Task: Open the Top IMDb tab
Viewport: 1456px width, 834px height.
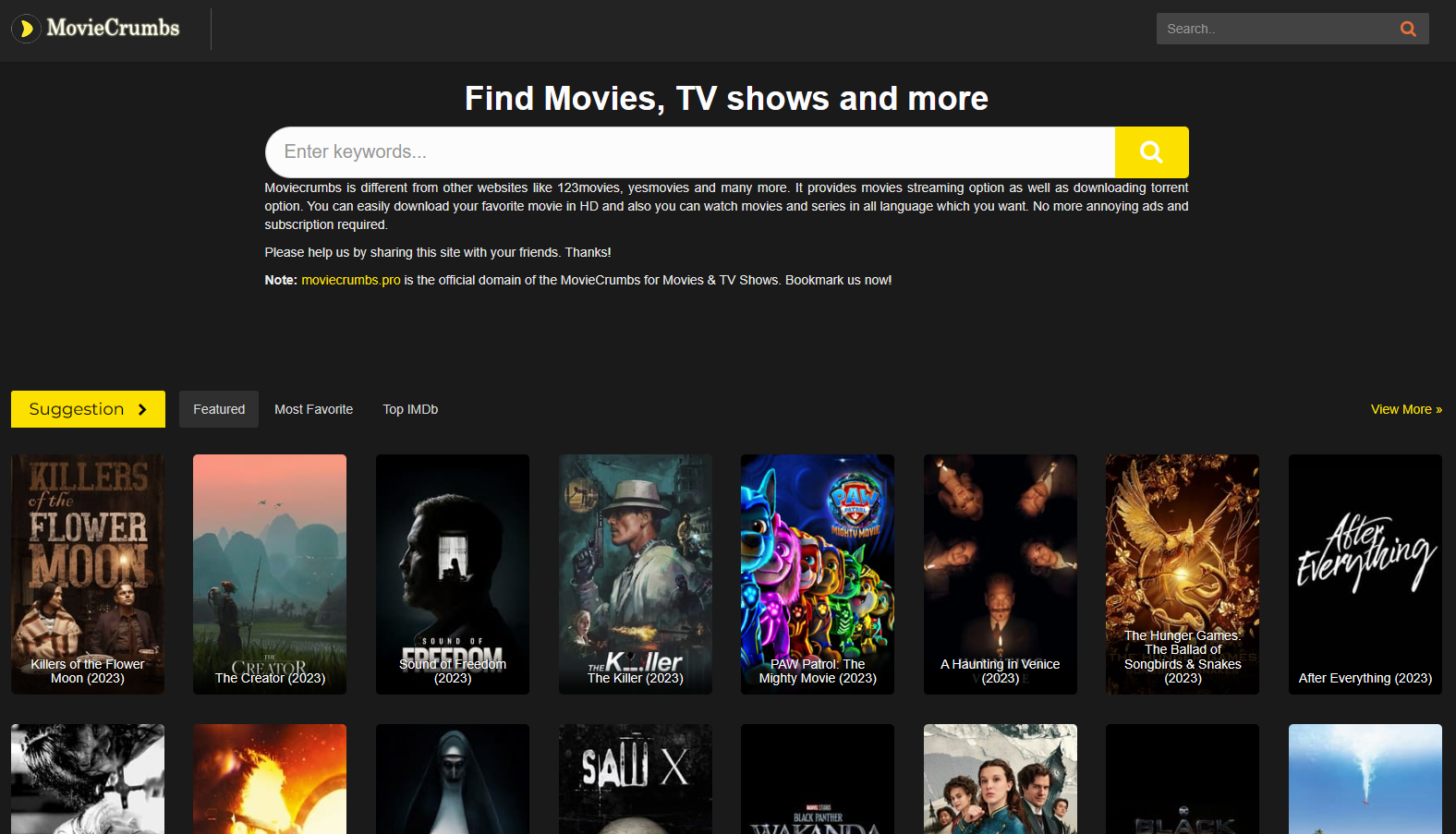Action: [410, 409]
